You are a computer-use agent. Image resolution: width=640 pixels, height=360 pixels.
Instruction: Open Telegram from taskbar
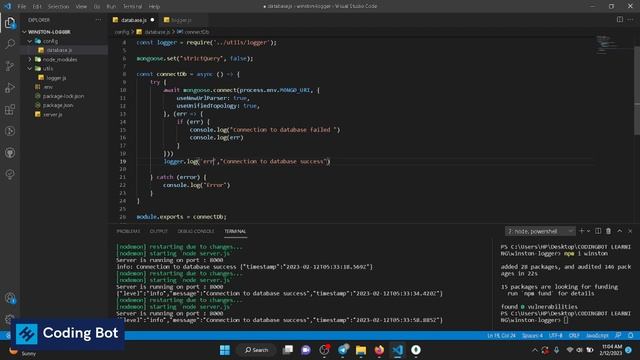pyautogui.click(x=343, y=350)
